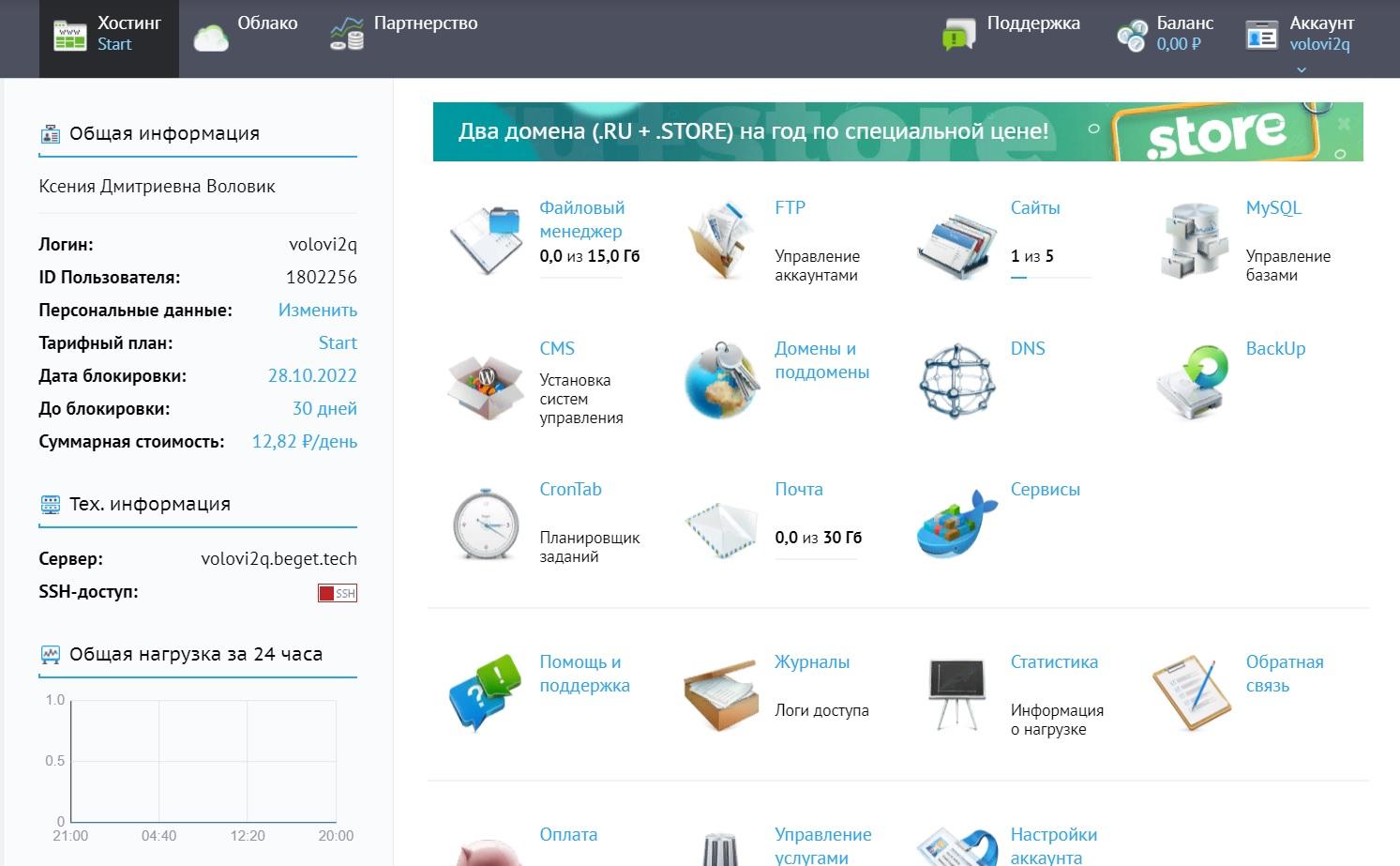Open the Journals paper box icon

[x=720, y=694]
